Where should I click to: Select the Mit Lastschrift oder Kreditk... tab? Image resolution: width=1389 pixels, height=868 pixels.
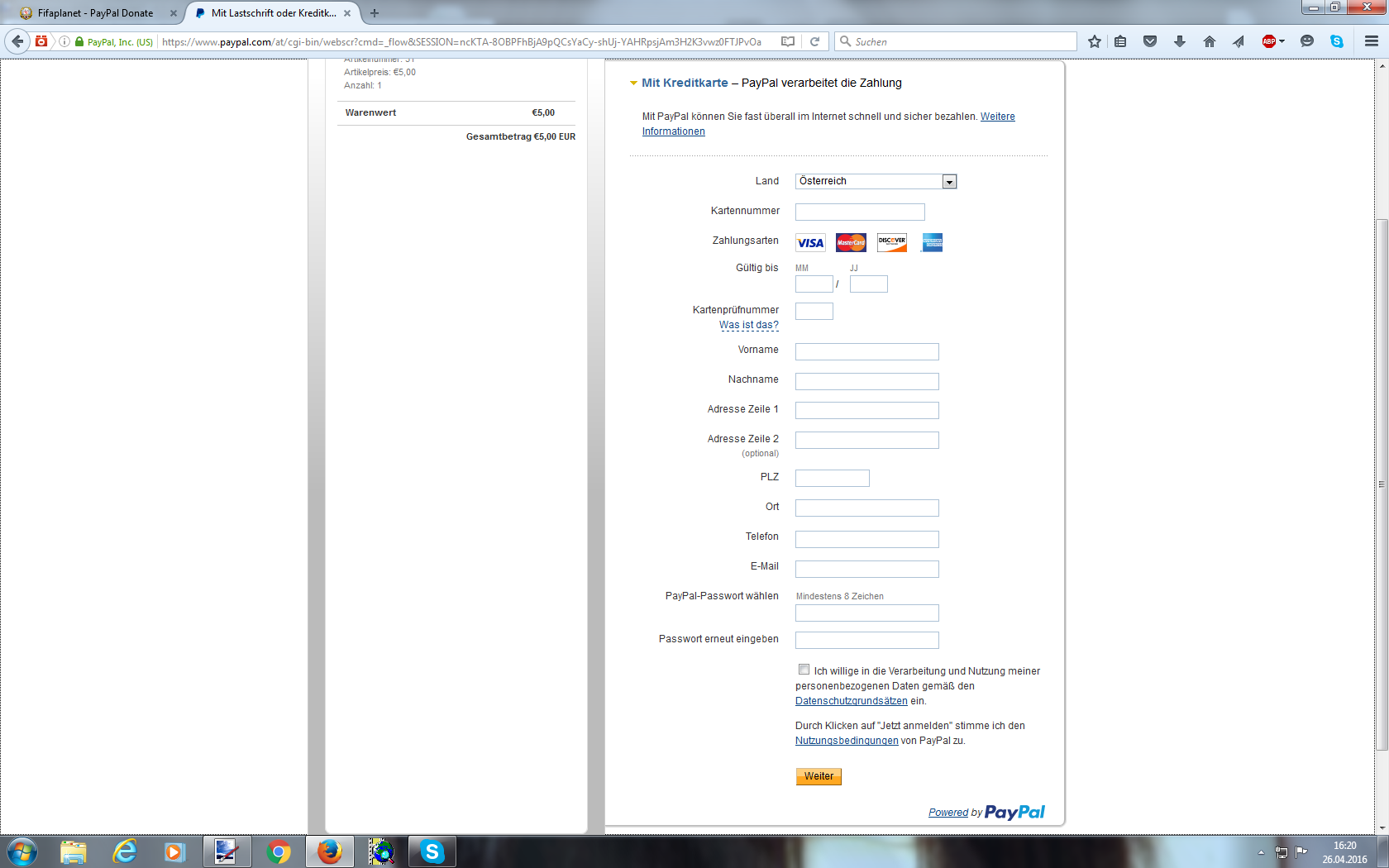(273, 13)
